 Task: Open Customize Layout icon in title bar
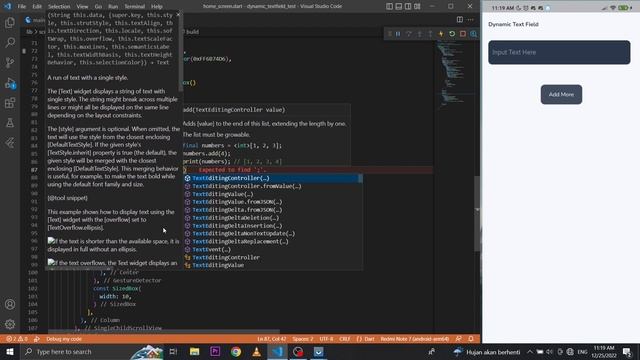[417, 7]
